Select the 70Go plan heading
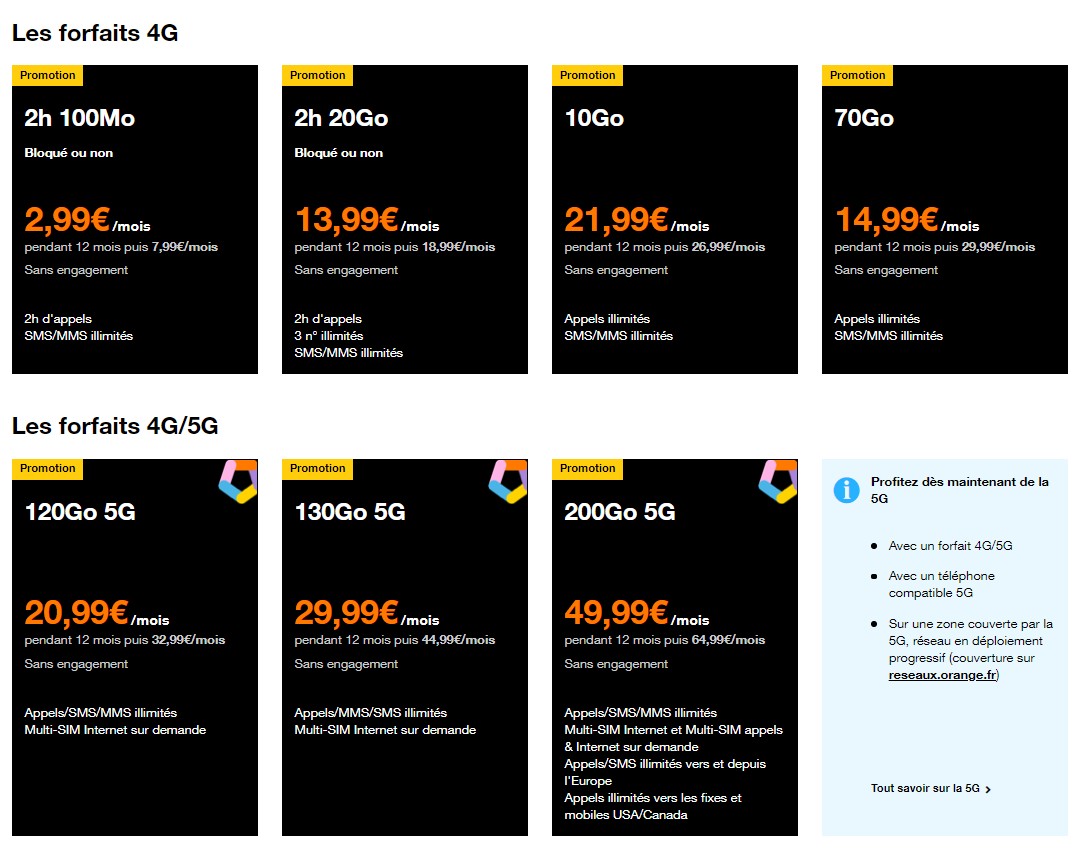The height and width of the screenshot is (857, 1087). [x=864, y=118]
